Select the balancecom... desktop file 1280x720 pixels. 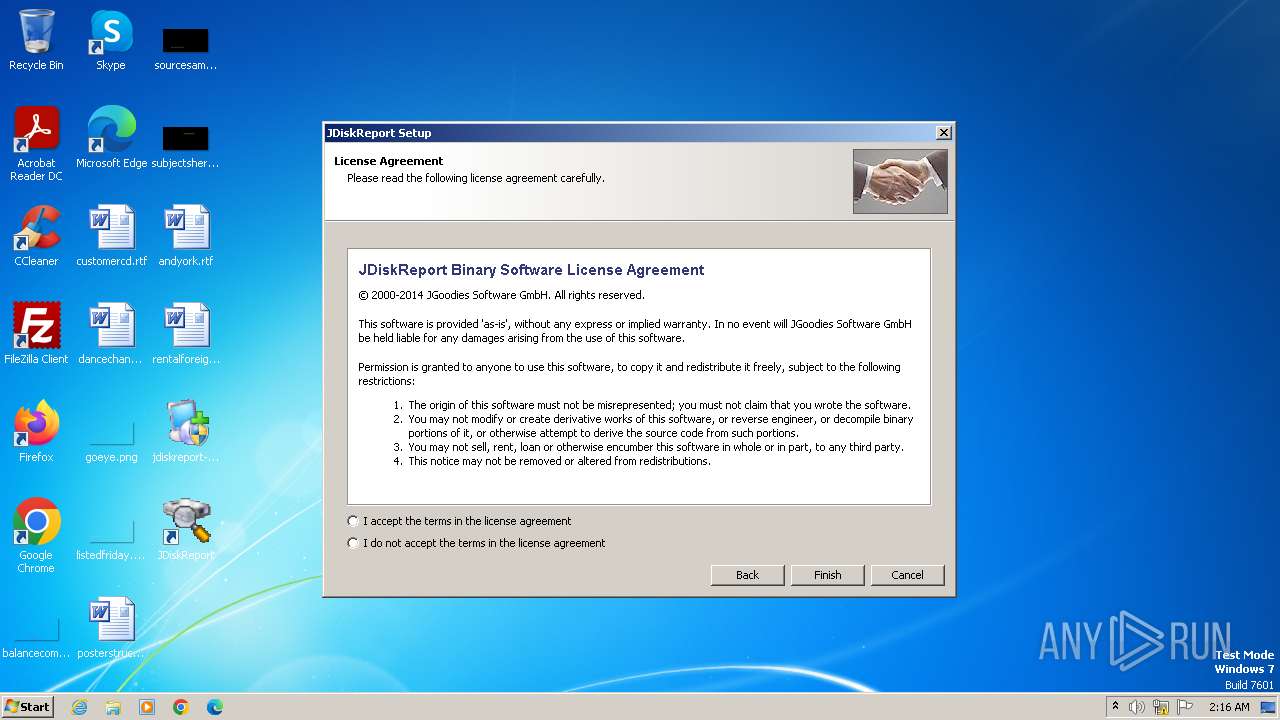pos(37,636)
